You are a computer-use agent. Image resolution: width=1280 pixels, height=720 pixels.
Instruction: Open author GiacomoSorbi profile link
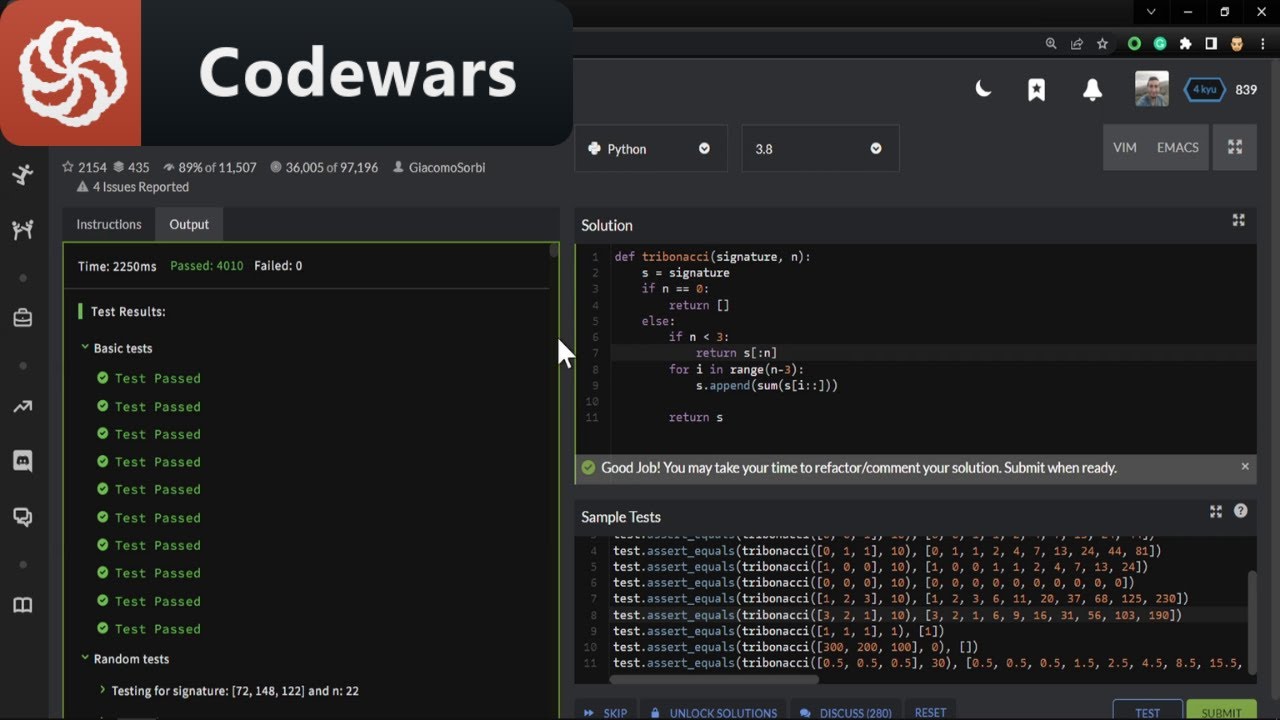(440, 167)
